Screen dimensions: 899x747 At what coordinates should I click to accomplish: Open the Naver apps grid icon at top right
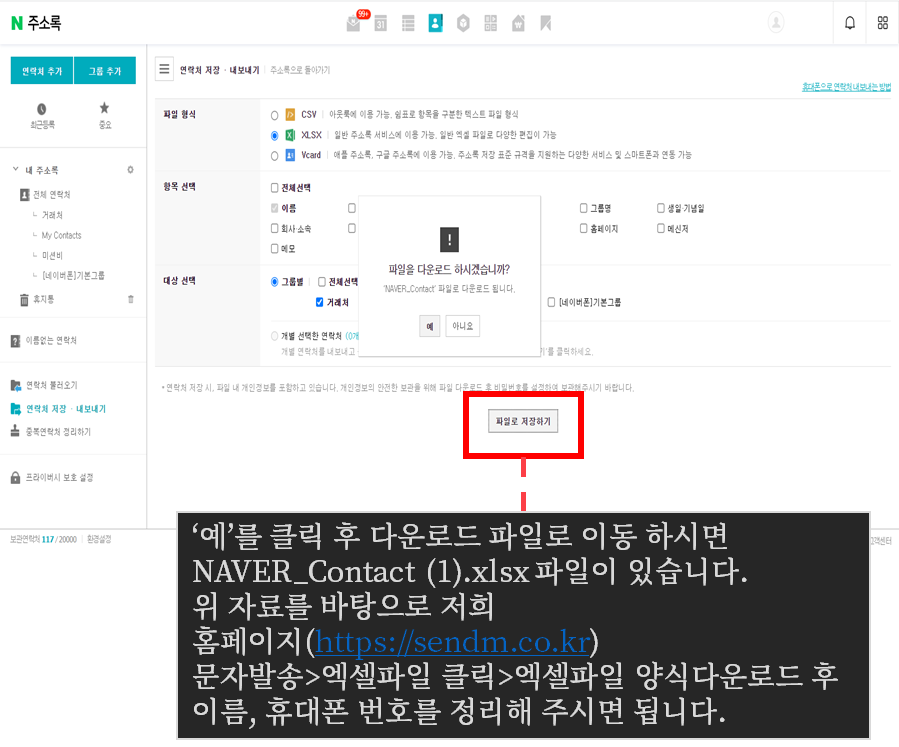coord(883,23)
